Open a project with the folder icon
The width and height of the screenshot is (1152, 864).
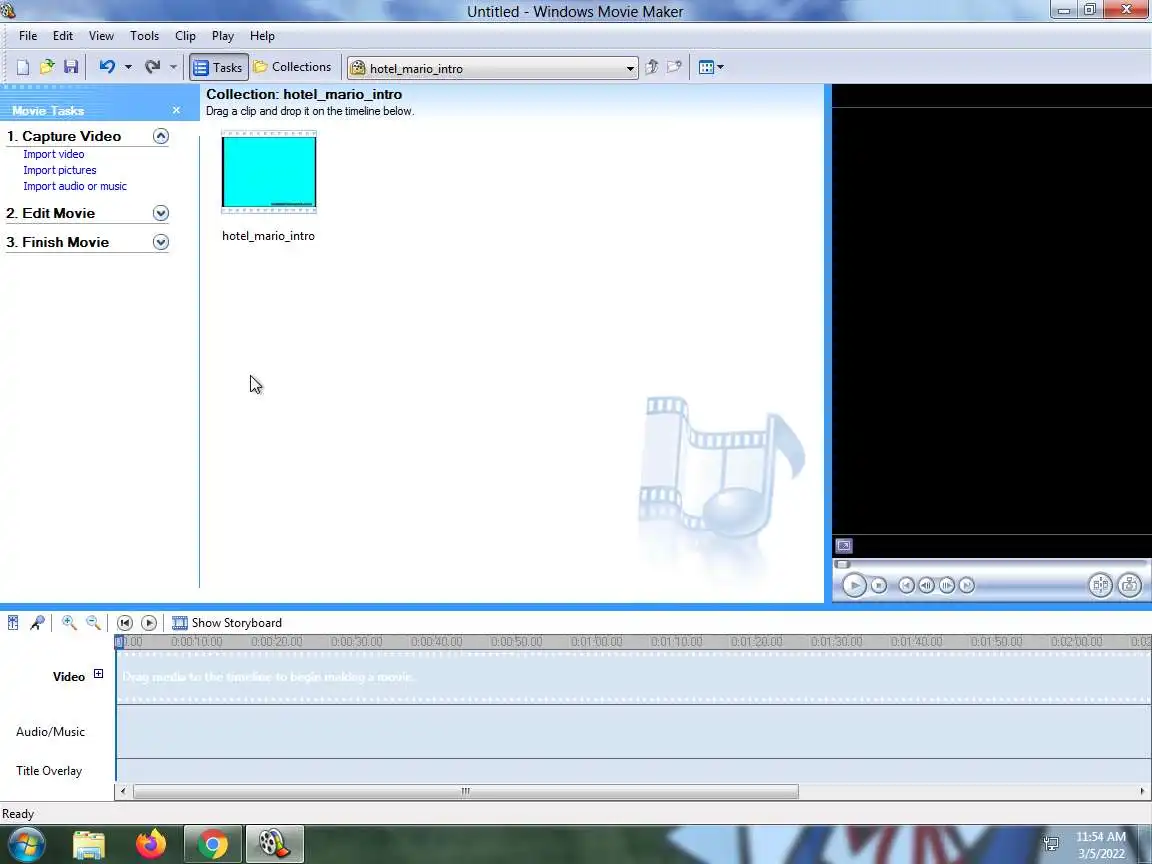click(47, 68)
